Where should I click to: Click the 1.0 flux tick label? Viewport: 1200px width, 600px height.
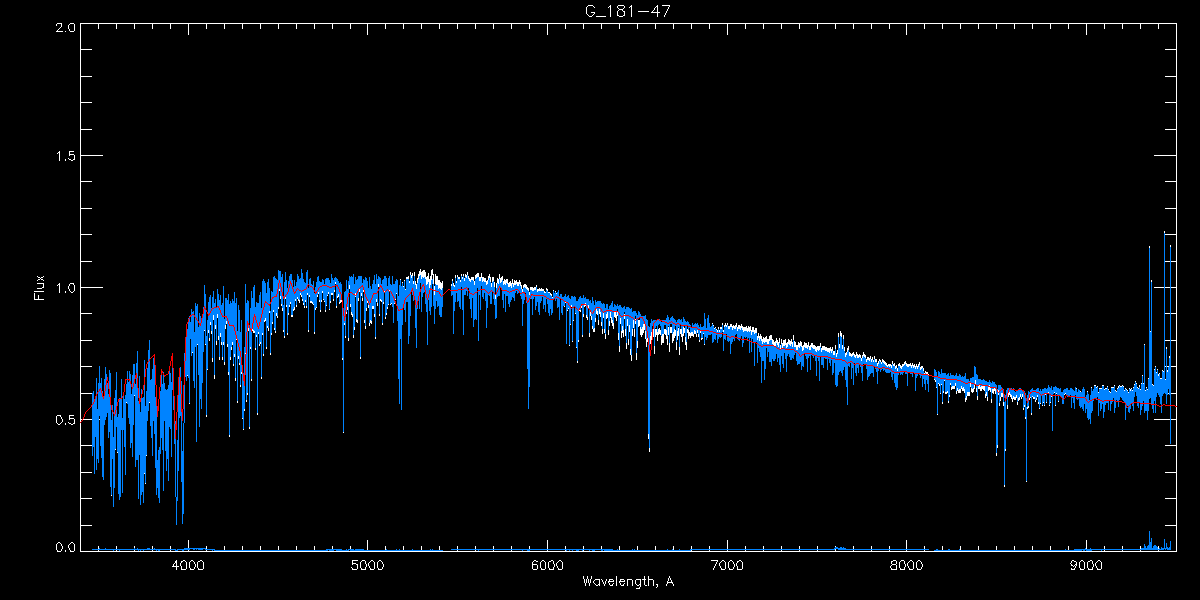click(66, 288)
